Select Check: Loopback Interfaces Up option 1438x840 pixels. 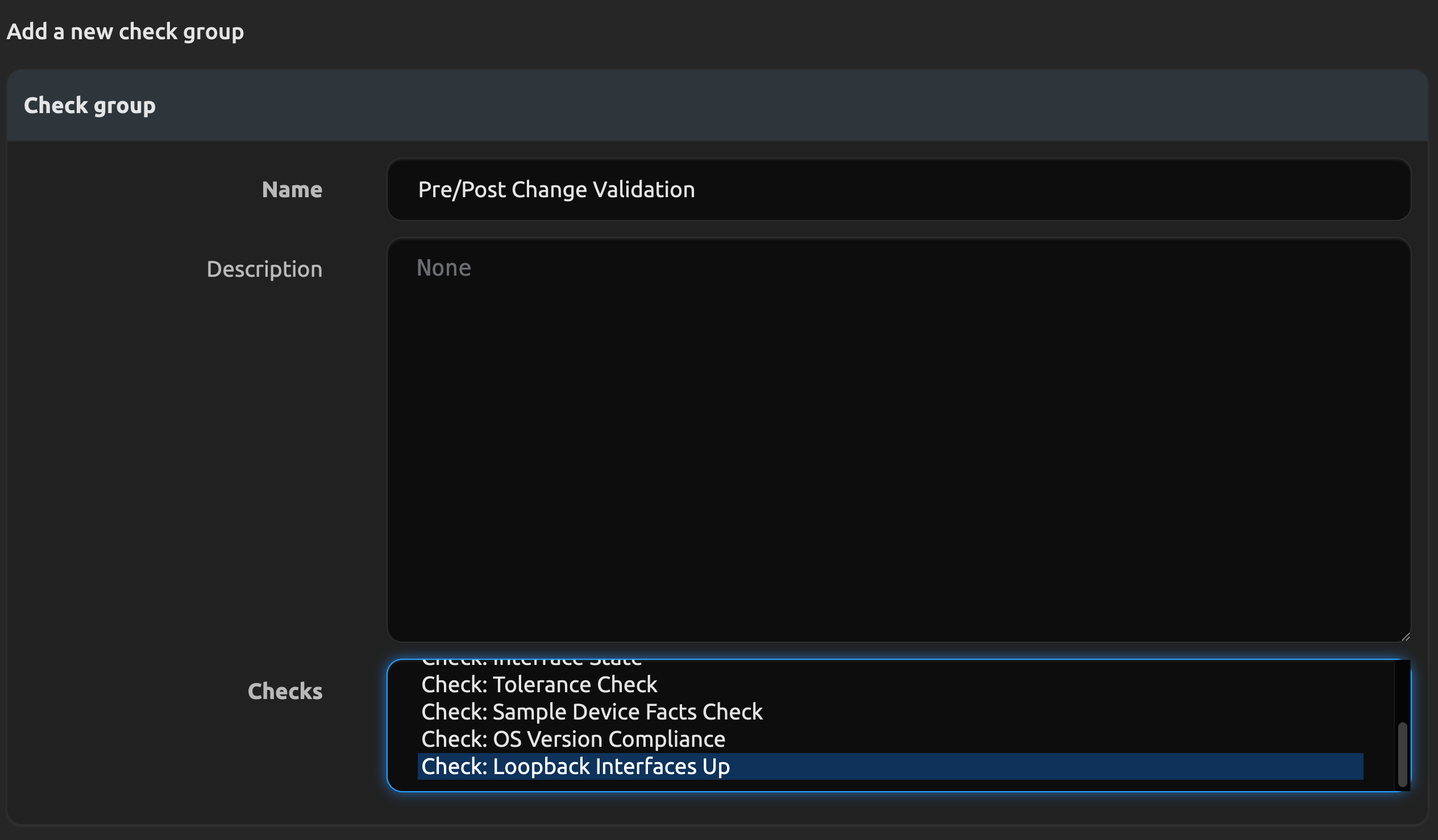575,766
